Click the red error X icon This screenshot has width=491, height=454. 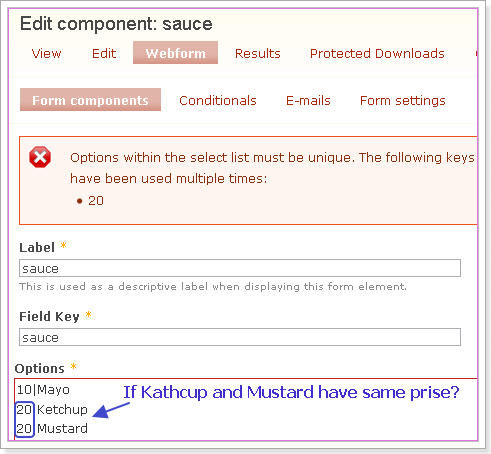(40, 157)
